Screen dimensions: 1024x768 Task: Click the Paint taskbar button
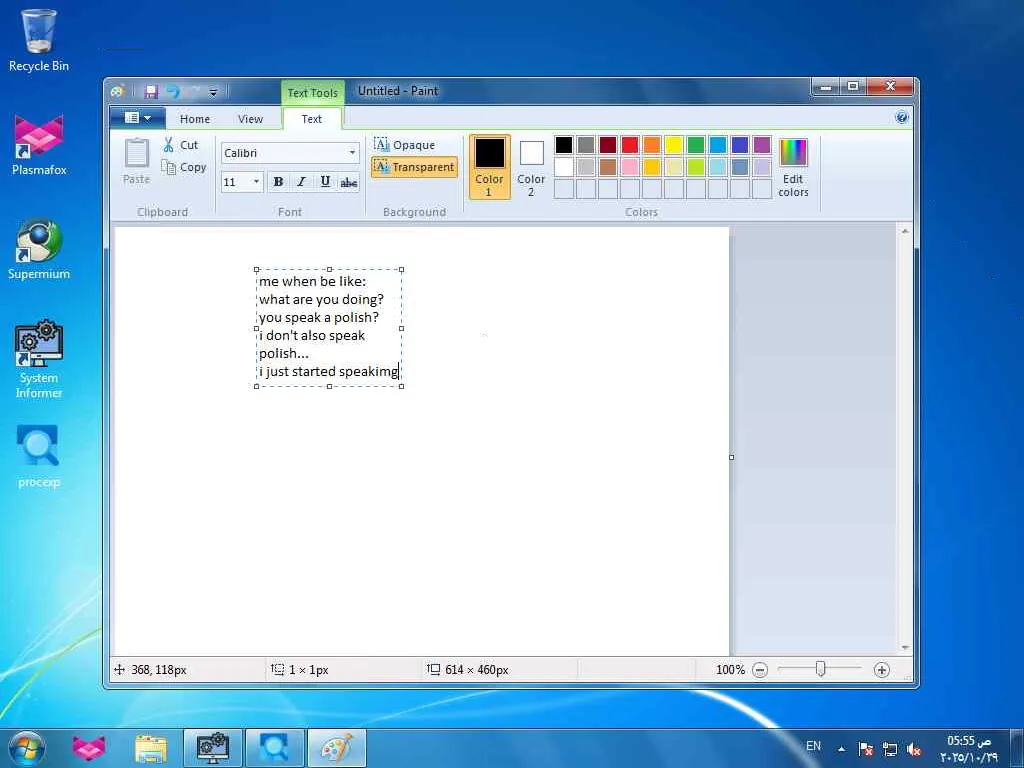(336, 748)
